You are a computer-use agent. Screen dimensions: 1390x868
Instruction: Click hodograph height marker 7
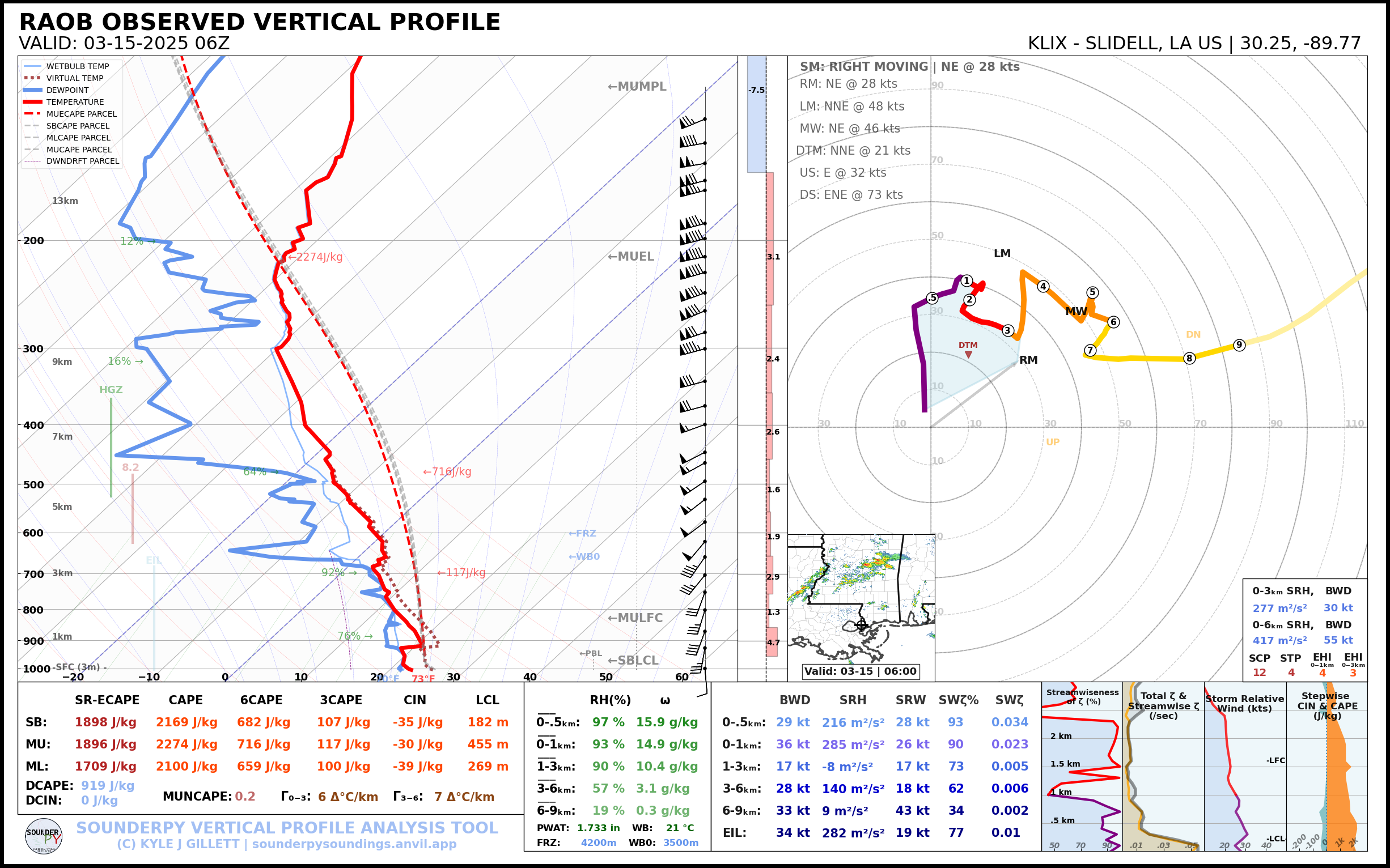click(x=1090, y=350)
